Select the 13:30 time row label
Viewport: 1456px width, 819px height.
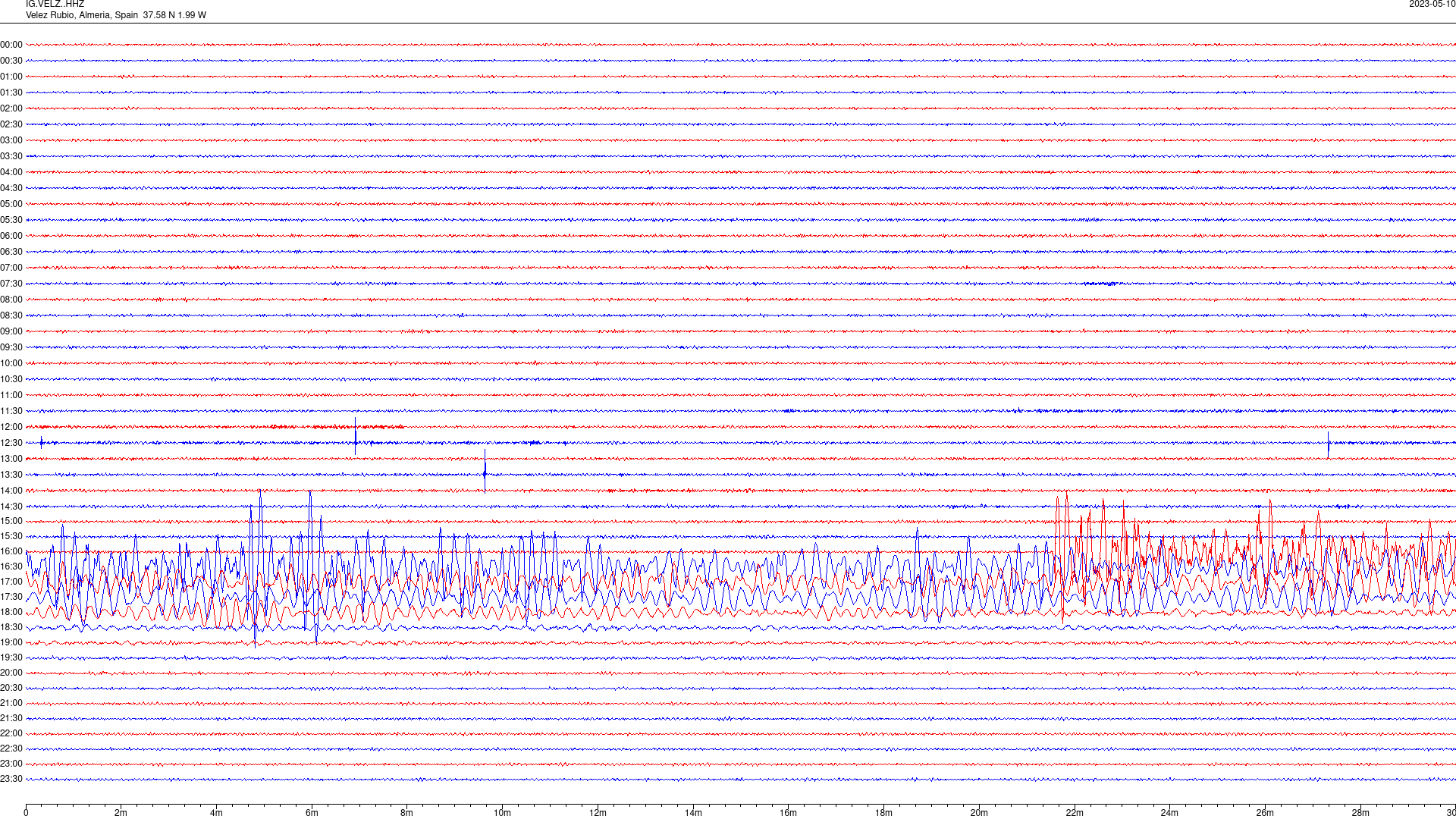[11, 475]
